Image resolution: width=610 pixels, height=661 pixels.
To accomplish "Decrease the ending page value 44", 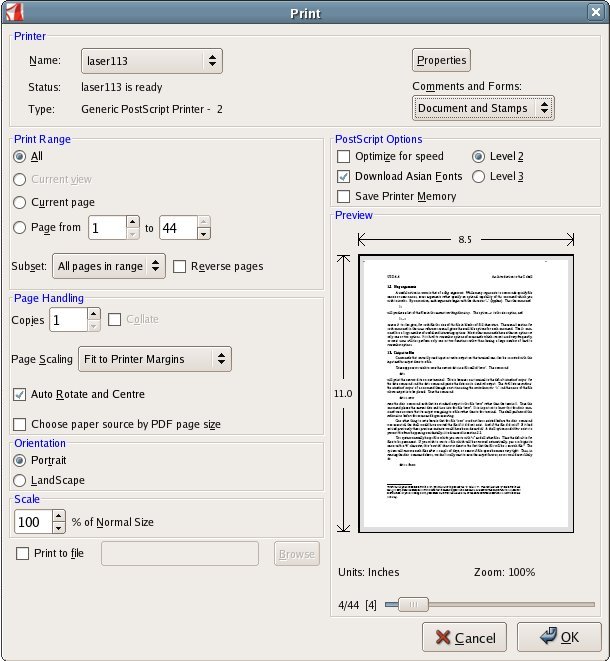I will click(203, 234).
